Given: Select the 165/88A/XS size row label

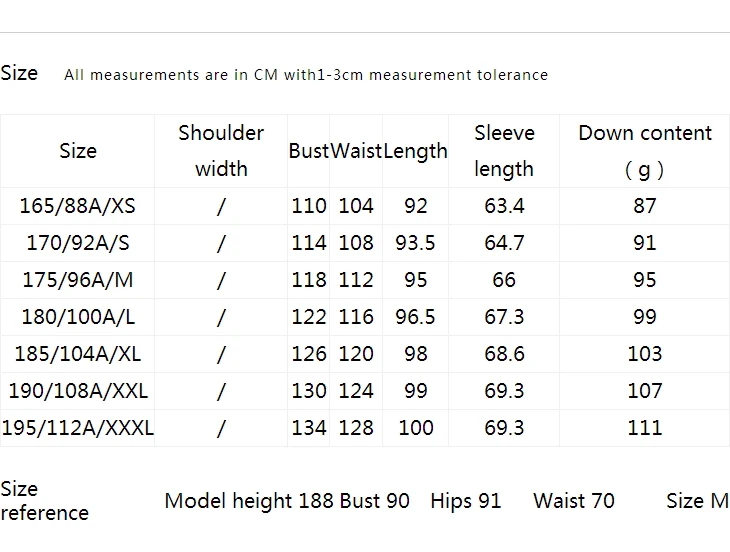Looking at the screenshot, I should coord(78,206).
